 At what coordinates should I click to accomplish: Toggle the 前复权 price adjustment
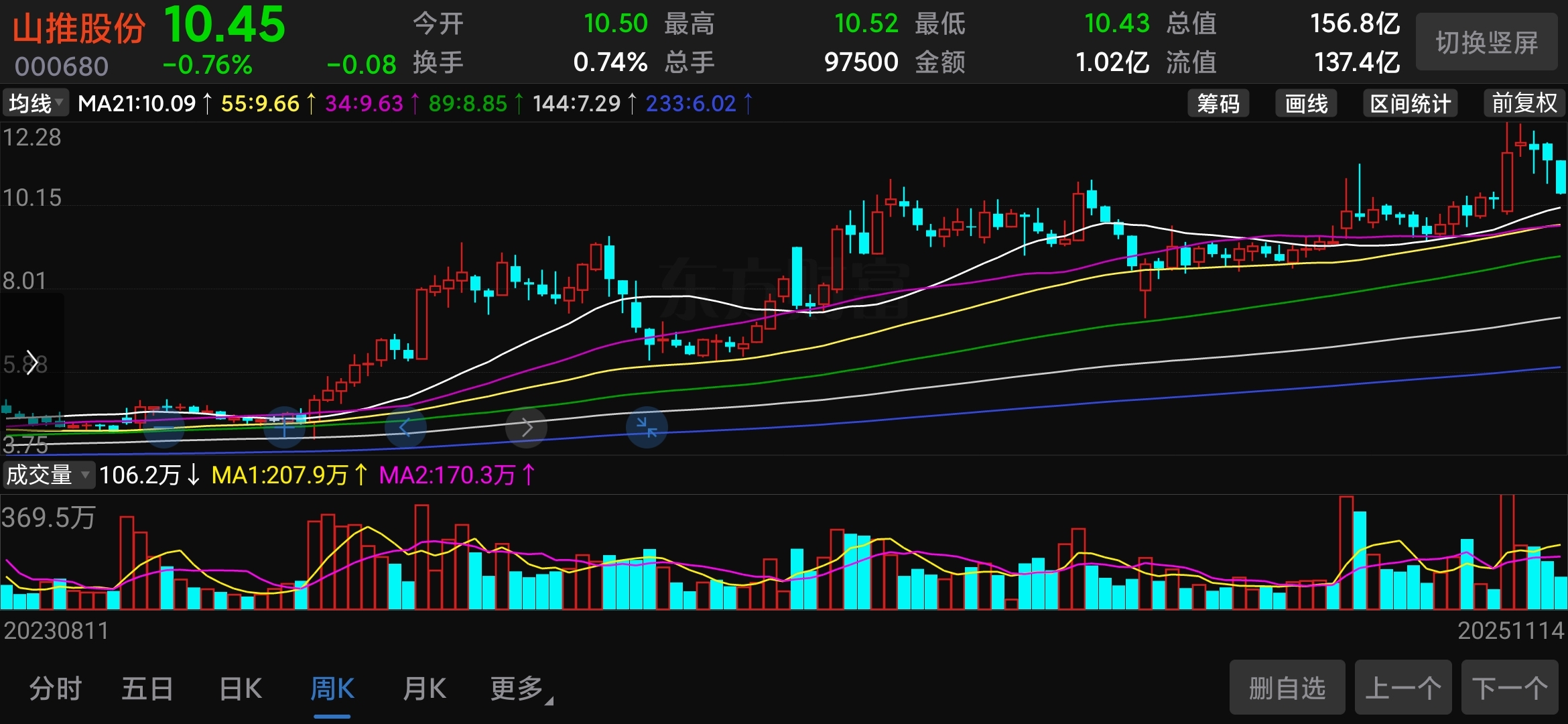[1524, 103]
